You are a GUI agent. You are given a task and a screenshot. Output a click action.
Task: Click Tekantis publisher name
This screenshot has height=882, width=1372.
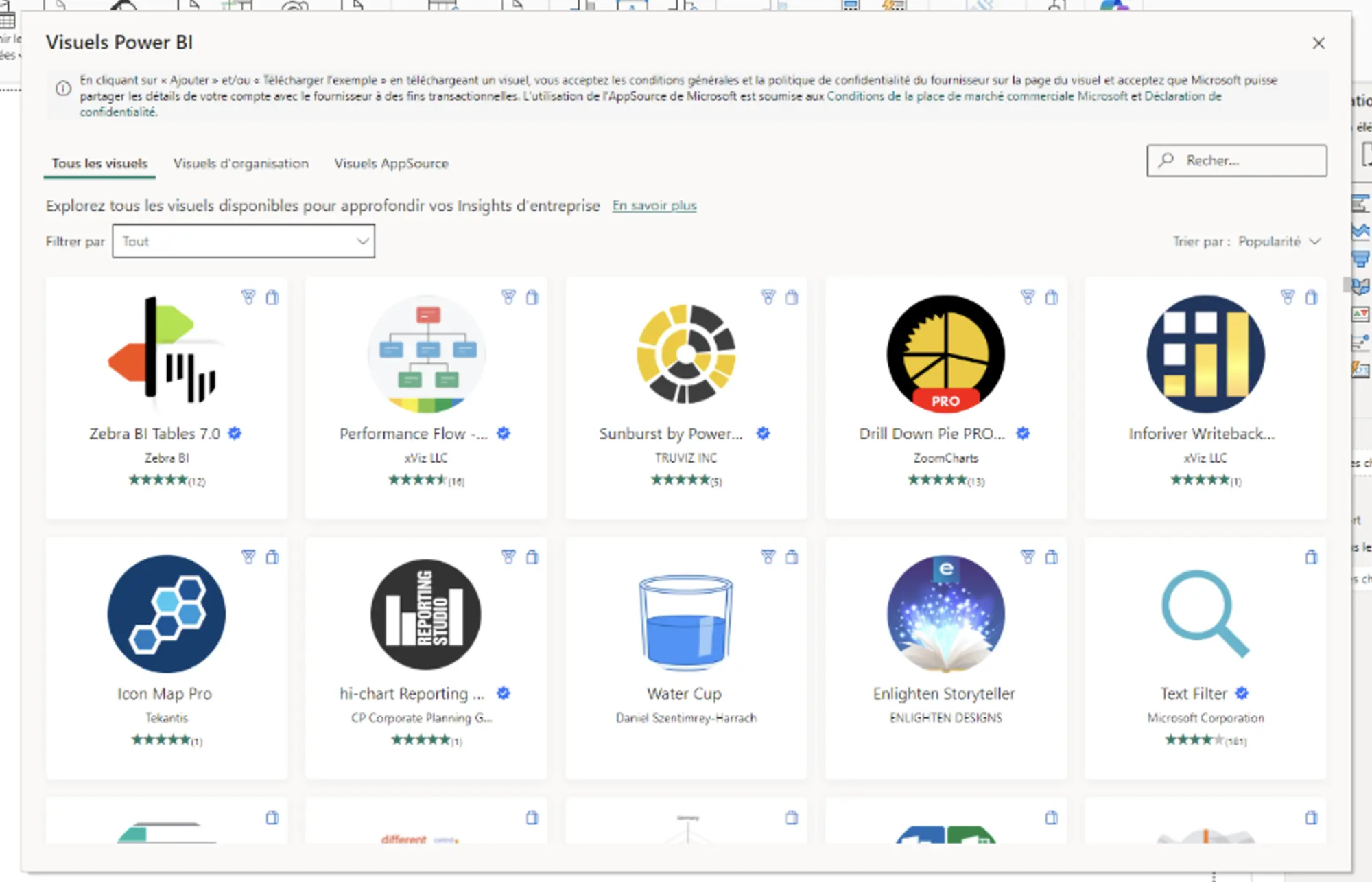pyautogui.click(x=167, y=718)
